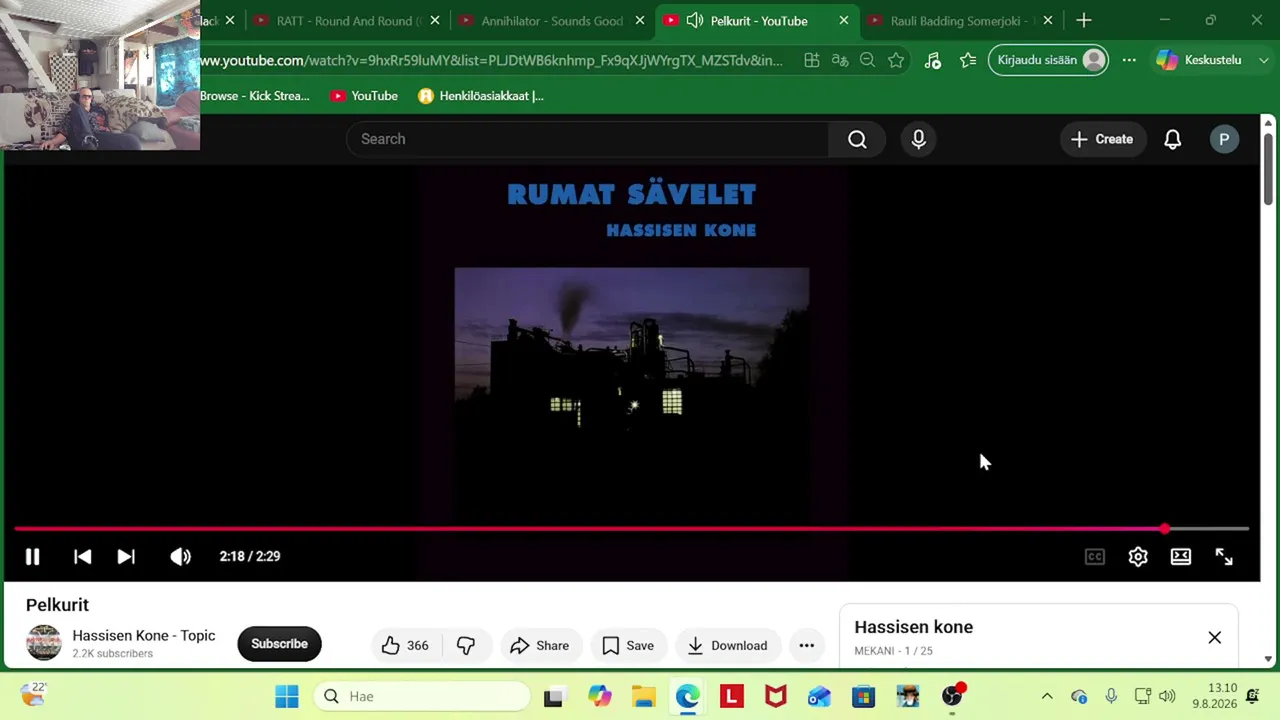This screenshot has height=720, width=1280.
Task: Click Kirjaudu sisään sign-in button
Action: coord(1049,60)
